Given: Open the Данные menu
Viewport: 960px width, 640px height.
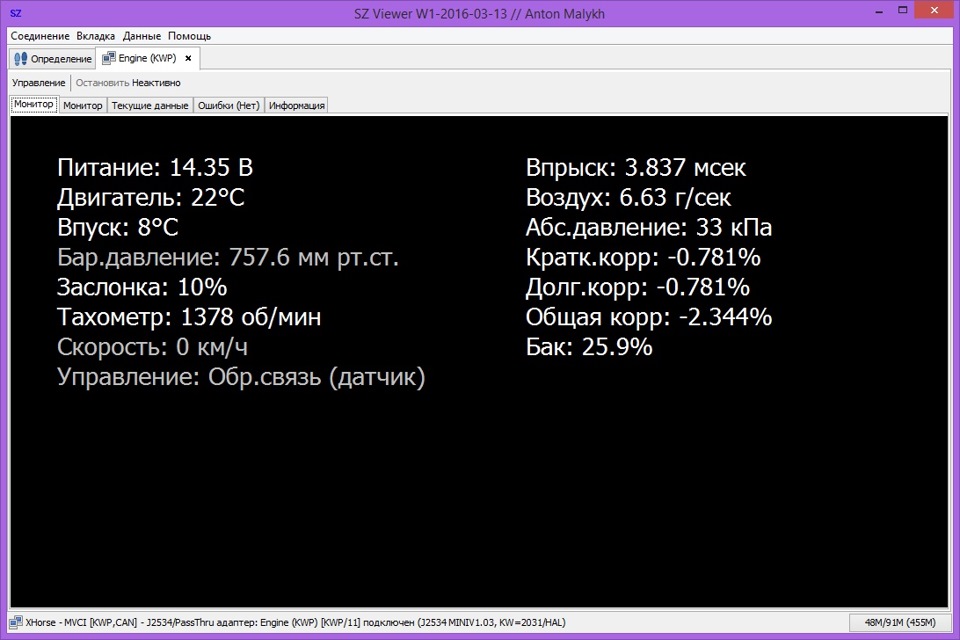Looking at the screenshot, I should pos(141,36).
